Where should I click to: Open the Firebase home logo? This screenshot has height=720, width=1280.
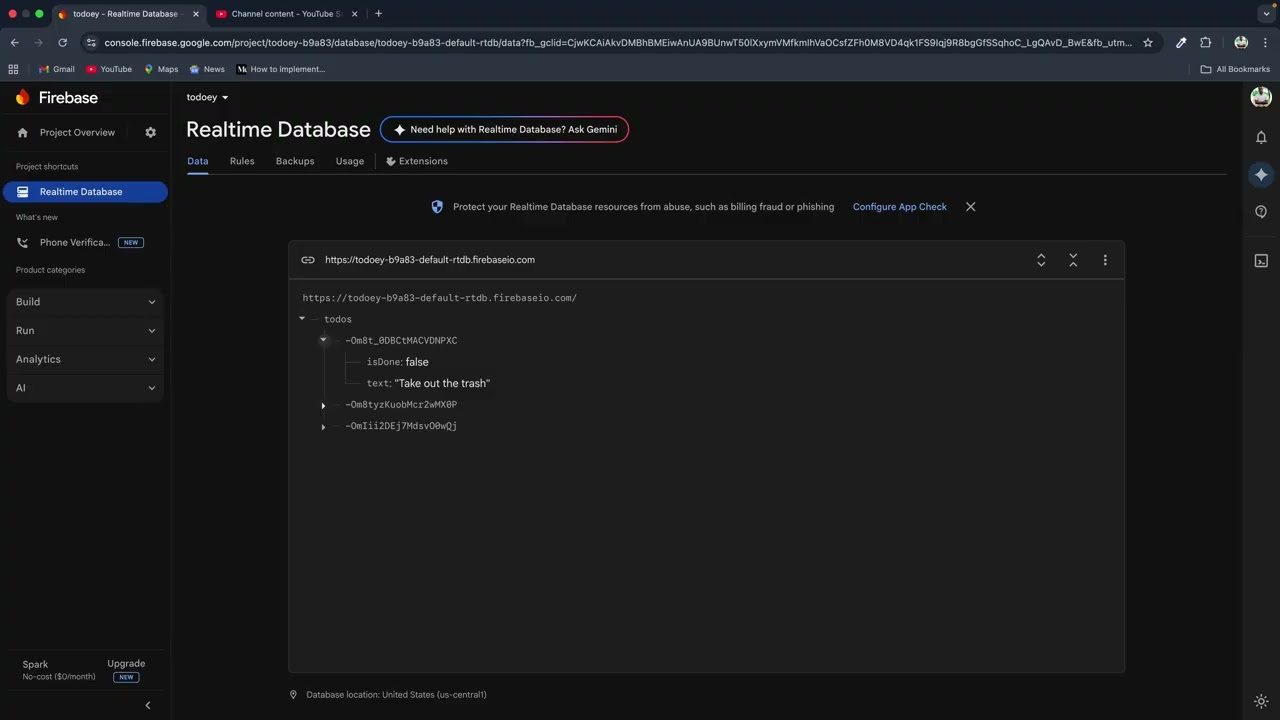point(57,97)
